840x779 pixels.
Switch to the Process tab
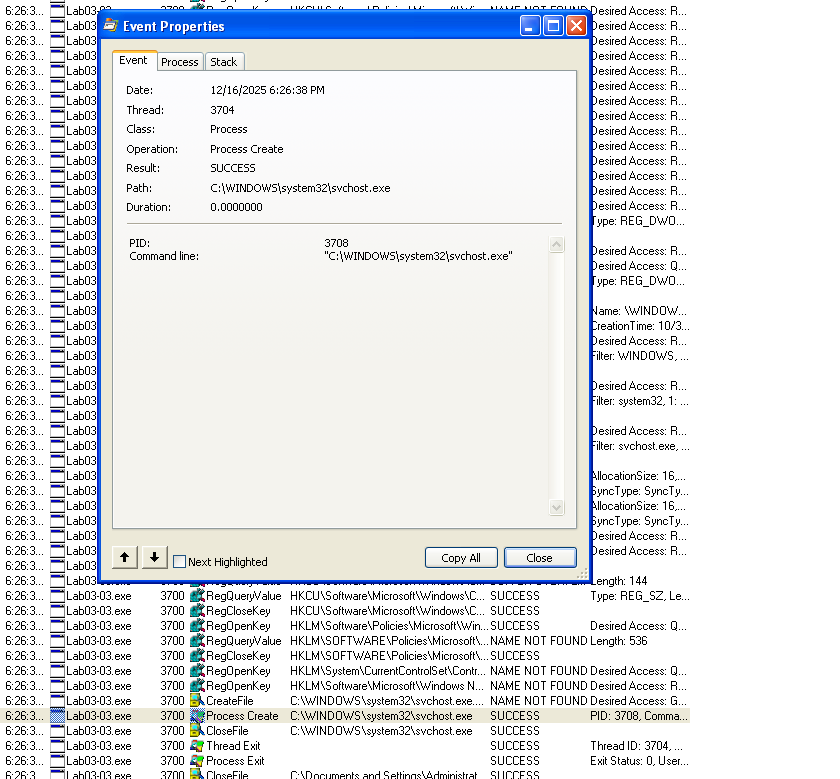coord(180,62)
